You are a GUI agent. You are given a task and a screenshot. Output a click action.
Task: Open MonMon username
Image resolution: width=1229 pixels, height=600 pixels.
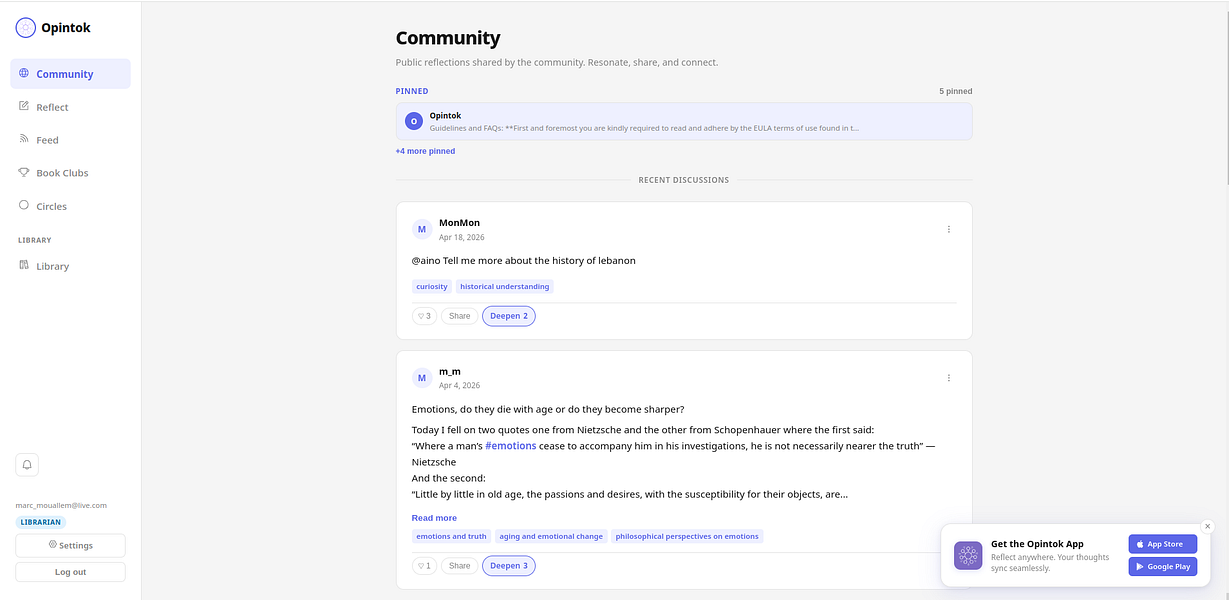459,222
